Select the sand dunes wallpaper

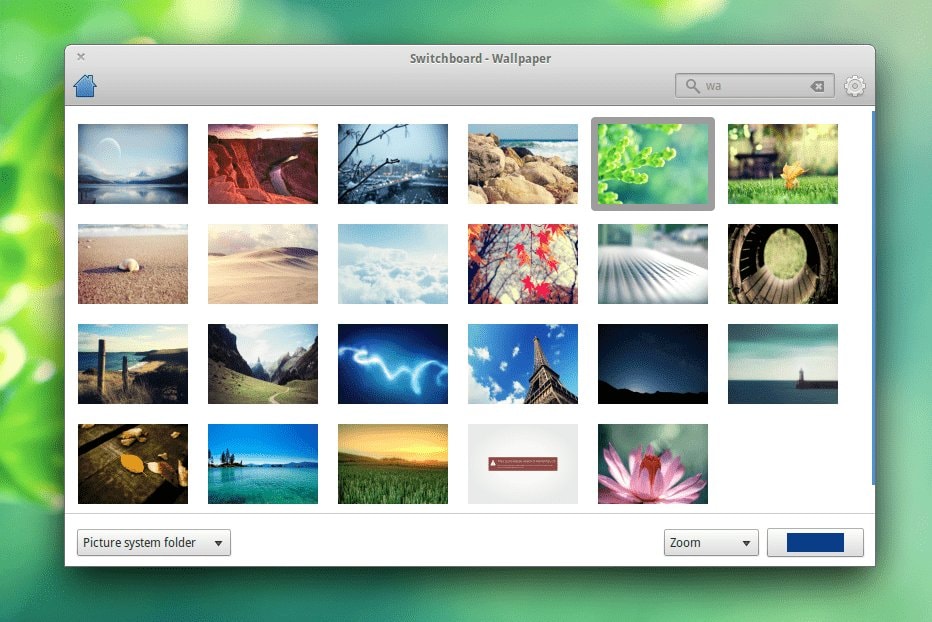pos(262,263)
